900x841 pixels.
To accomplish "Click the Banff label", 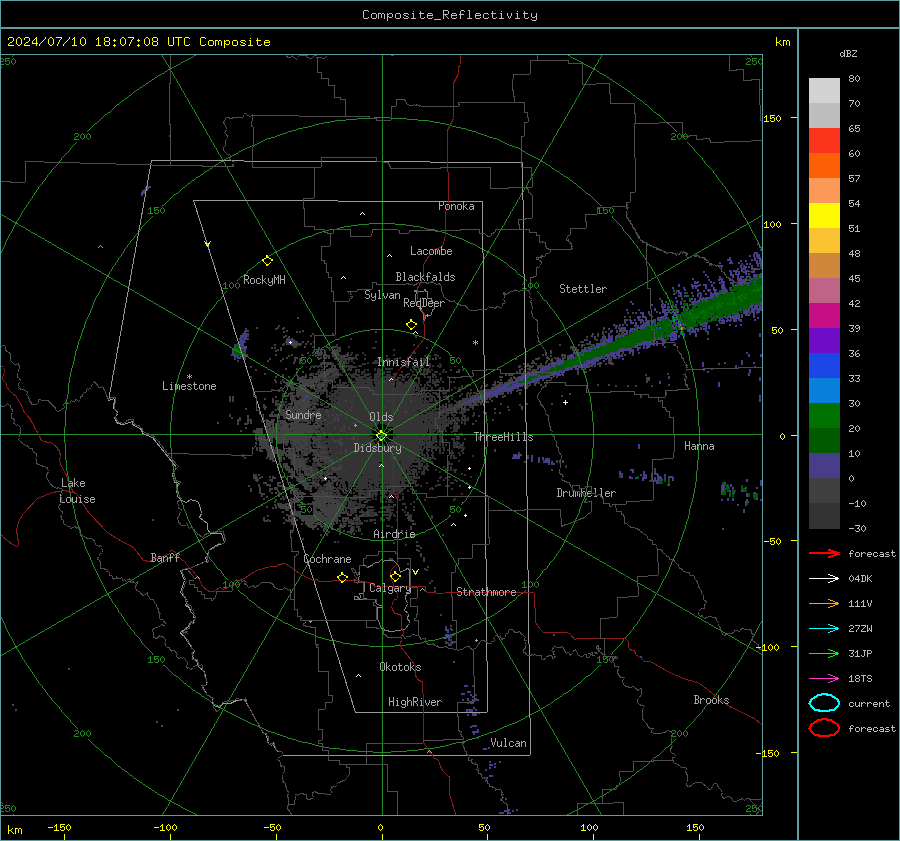I will click(x=165, y=558).
